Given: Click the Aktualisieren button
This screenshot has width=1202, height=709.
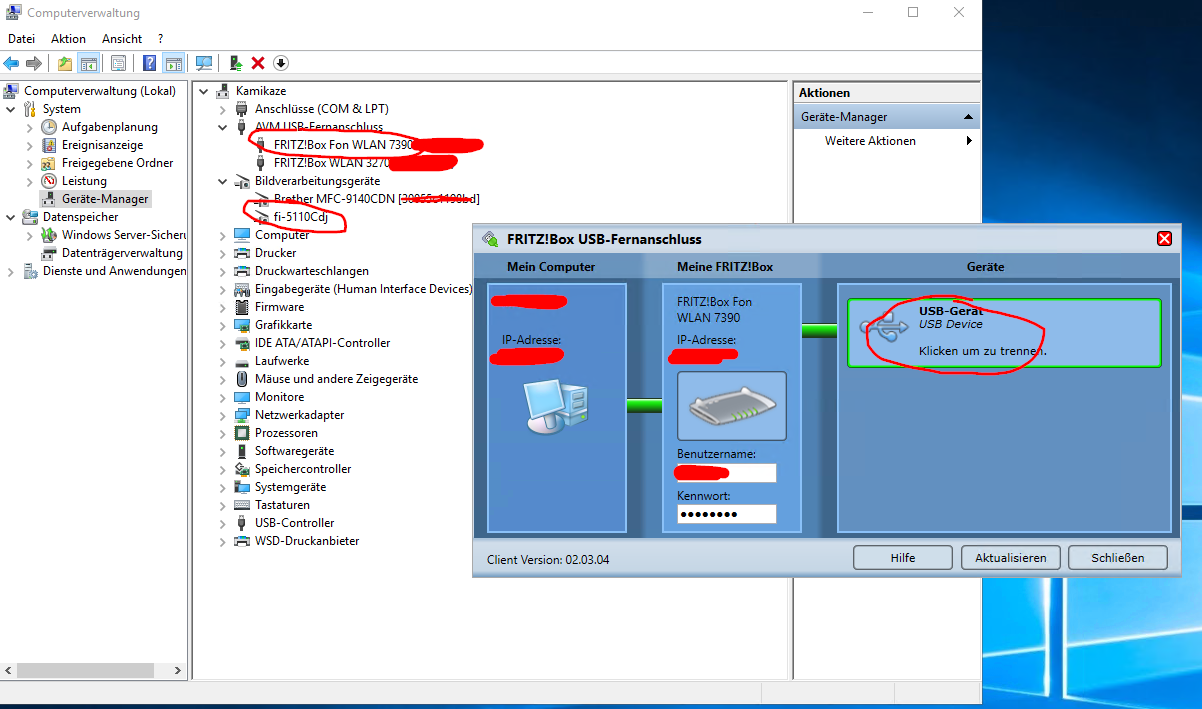Looking at the screenshot, I should click(x=1011, y=558).
